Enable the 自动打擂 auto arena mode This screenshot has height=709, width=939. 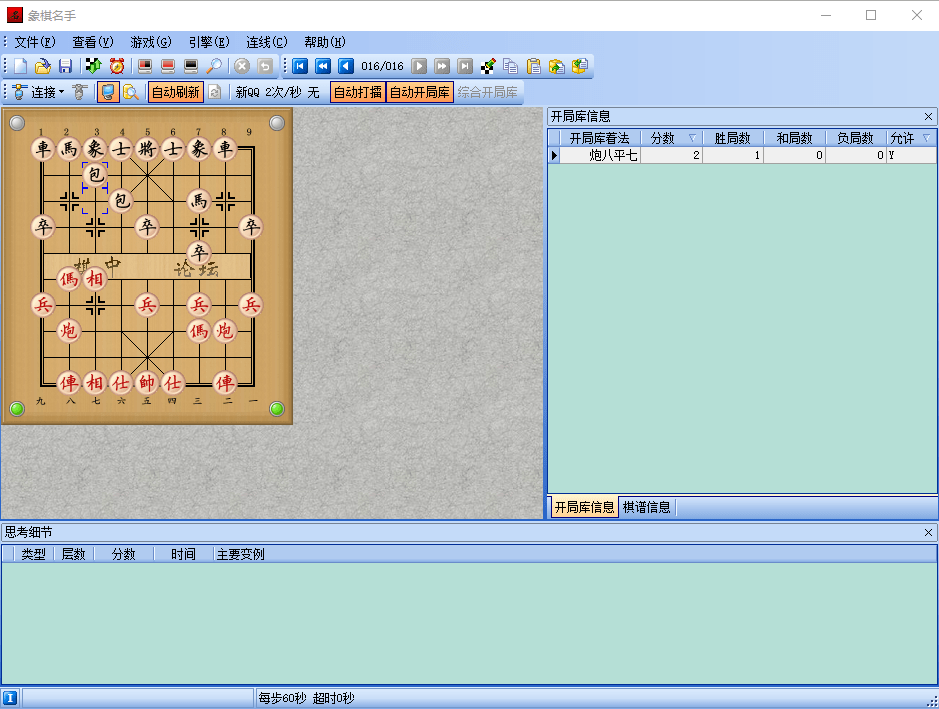pyautogui.click(x=357, y=91)
